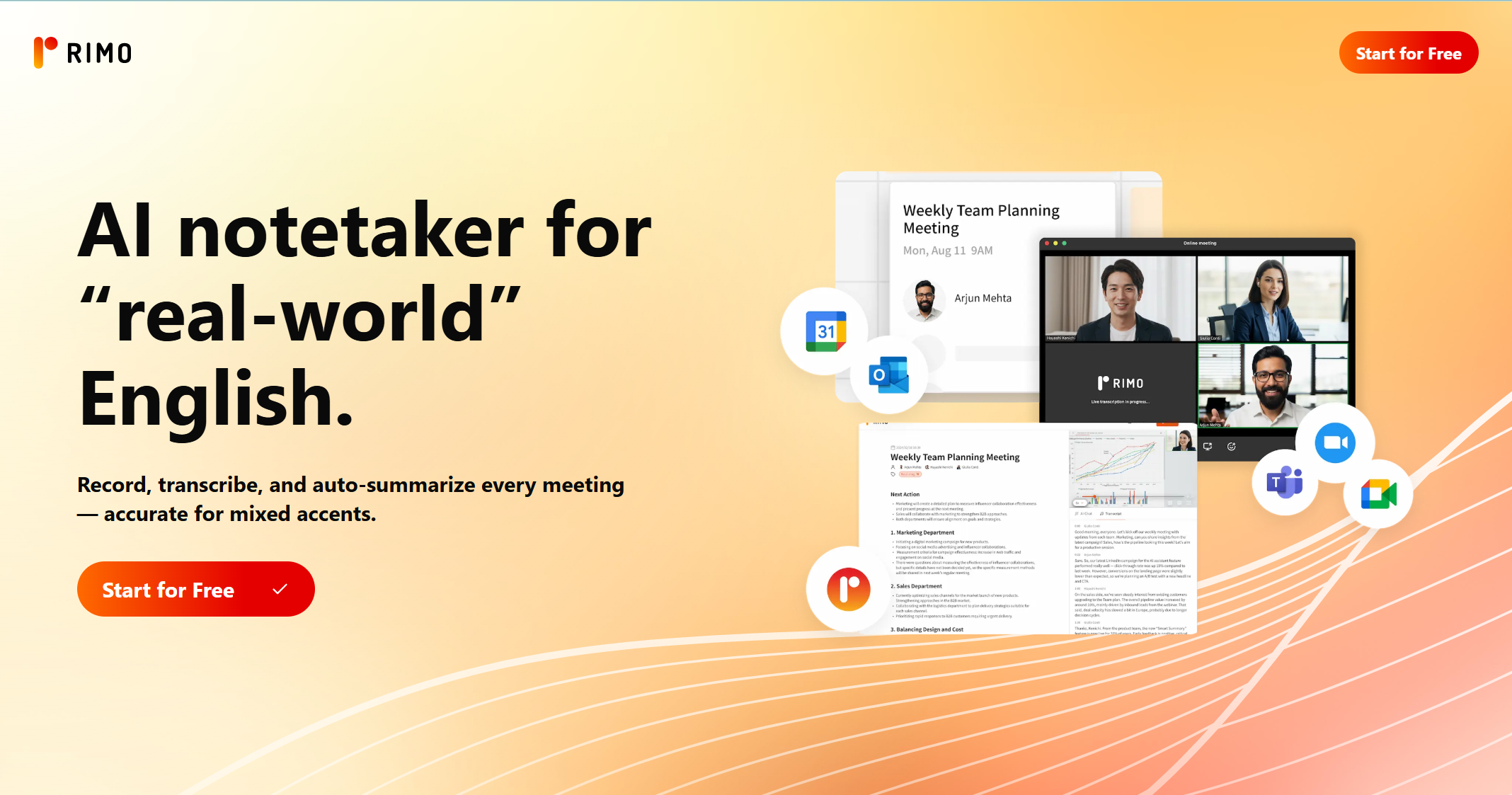Click the round orange Rimo app icon
The width and height of the screenshot is (1512, 795).
coord(849,589)
